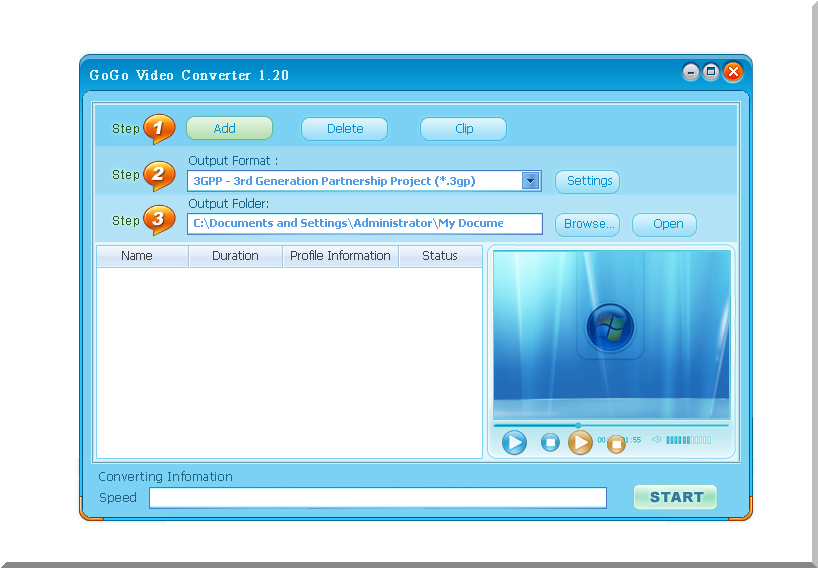Click the video preview thumbnail
The width and height of the screenshot is (818, 568).
[611, 334]
